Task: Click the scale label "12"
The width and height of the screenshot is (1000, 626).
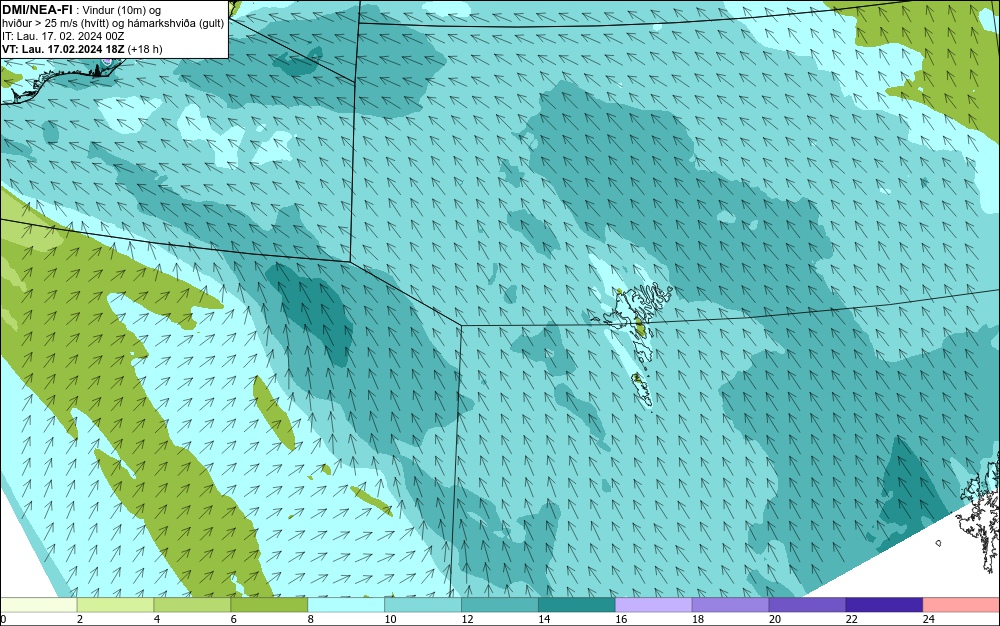Action: (x=467, y=619)
